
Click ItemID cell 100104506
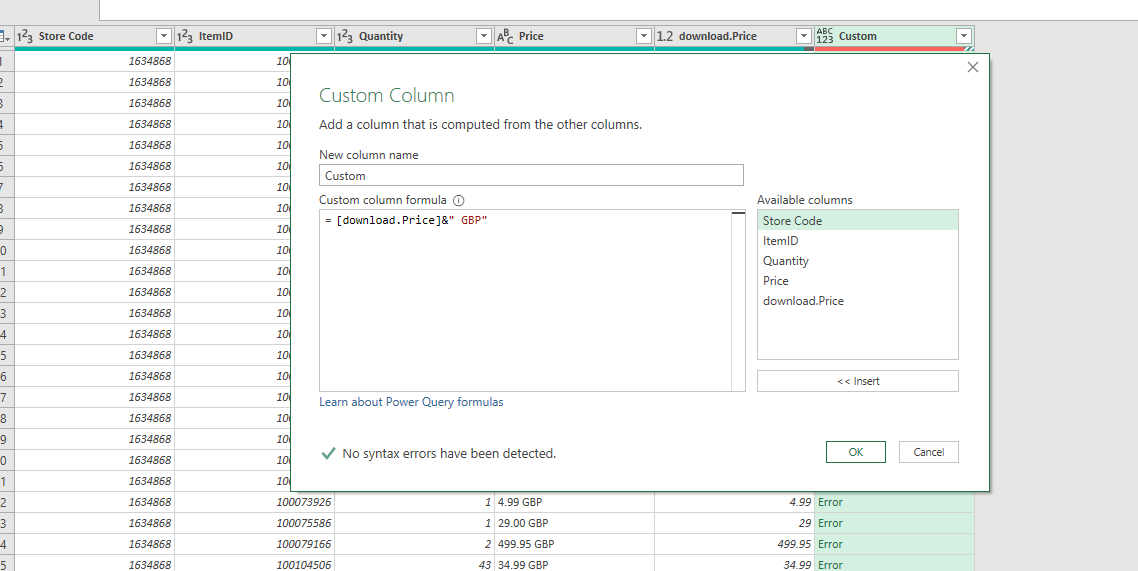click(254, 564)
